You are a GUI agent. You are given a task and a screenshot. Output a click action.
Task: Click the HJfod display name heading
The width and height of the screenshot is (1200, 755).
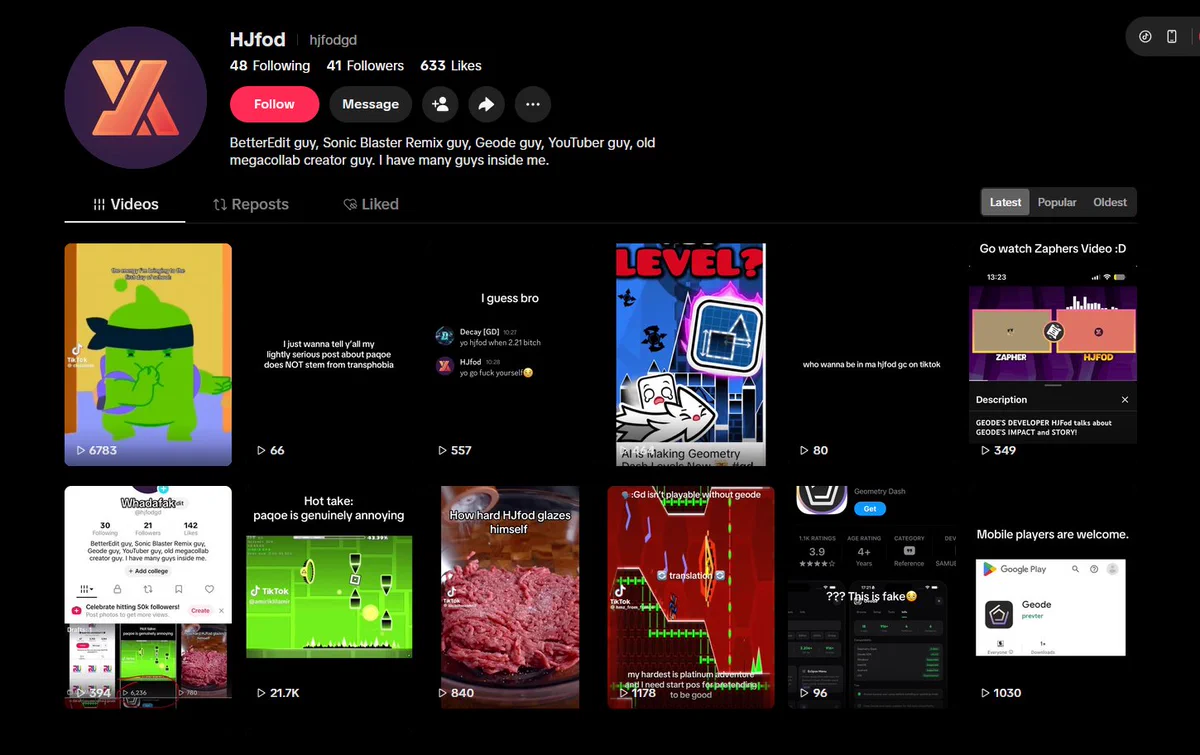click(258, 39)
